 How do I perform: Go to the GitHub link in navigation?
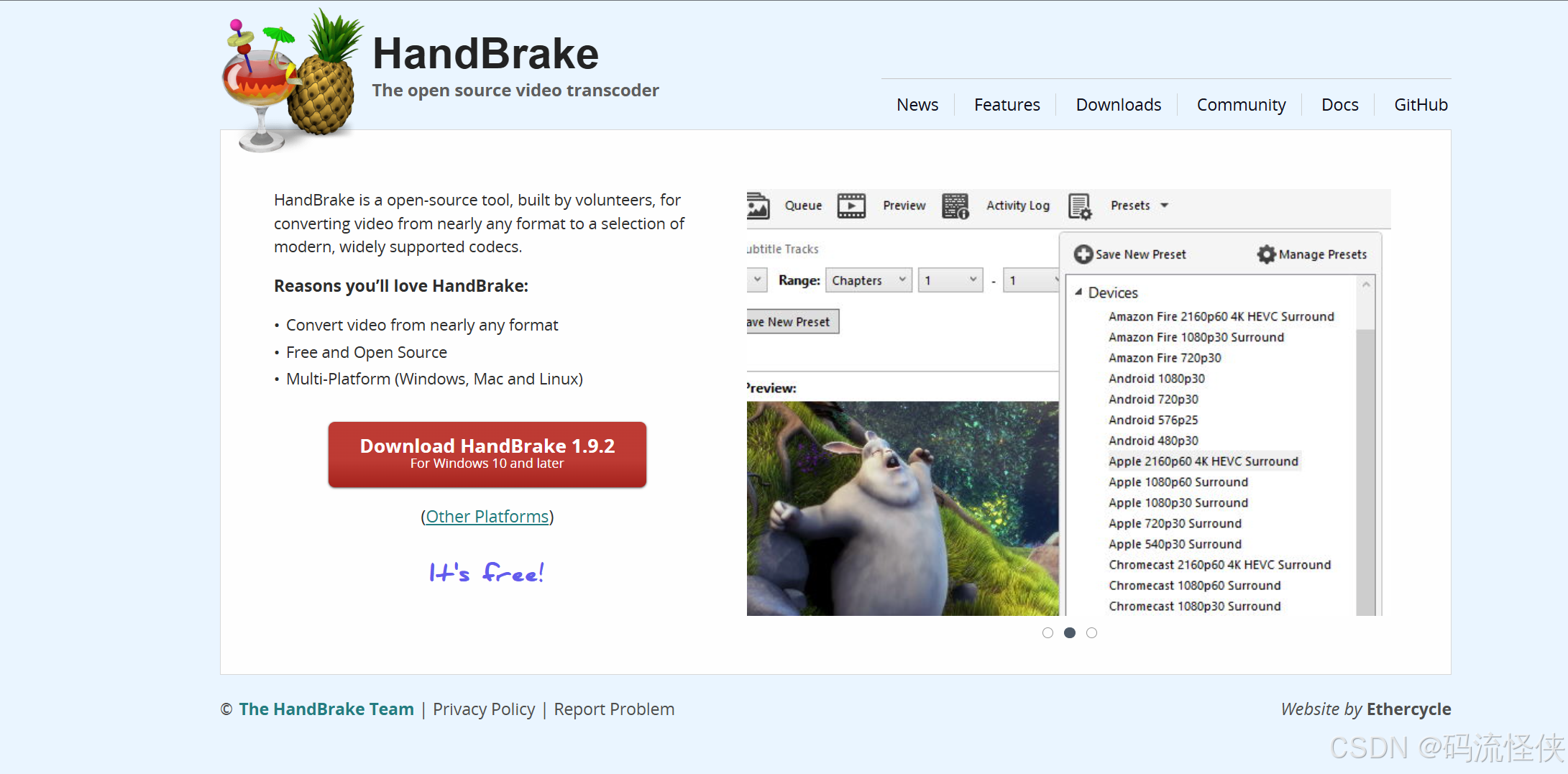coord(1421,105)
